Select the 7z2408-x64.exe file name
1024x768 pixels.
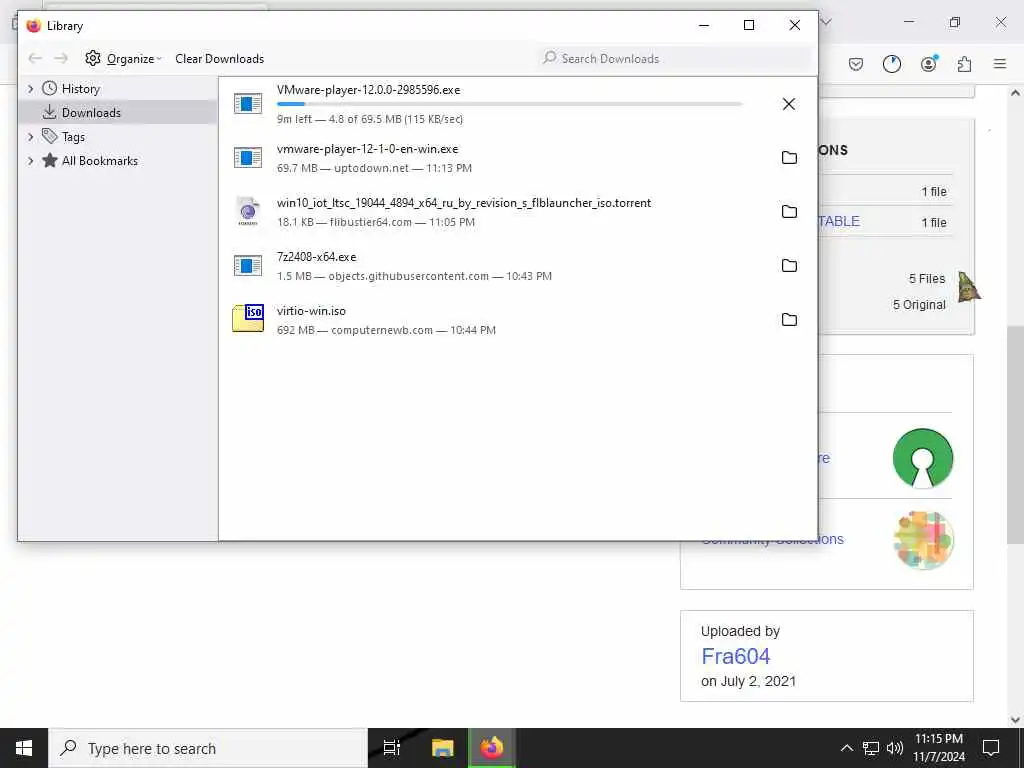coord(317,257)
